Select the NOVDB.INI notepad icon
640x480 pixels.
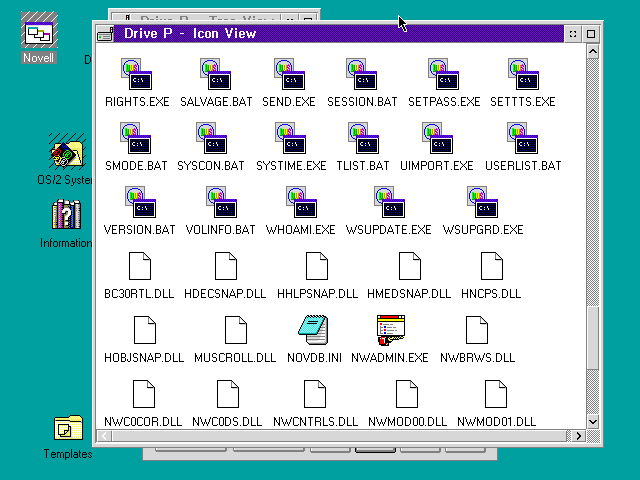(x=313, y=330)
